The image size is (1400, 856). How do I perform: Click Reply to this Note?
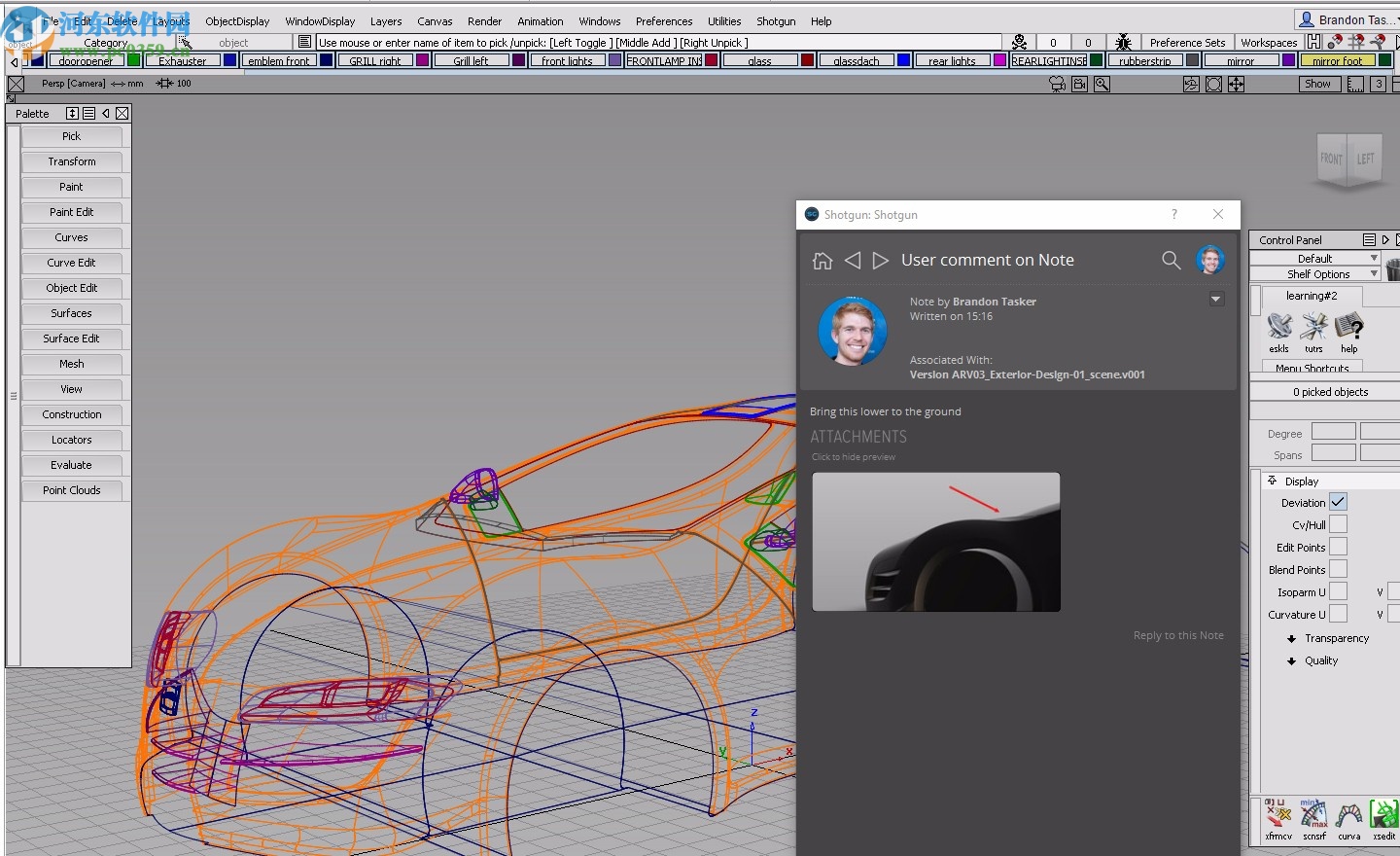point(1178,635)
